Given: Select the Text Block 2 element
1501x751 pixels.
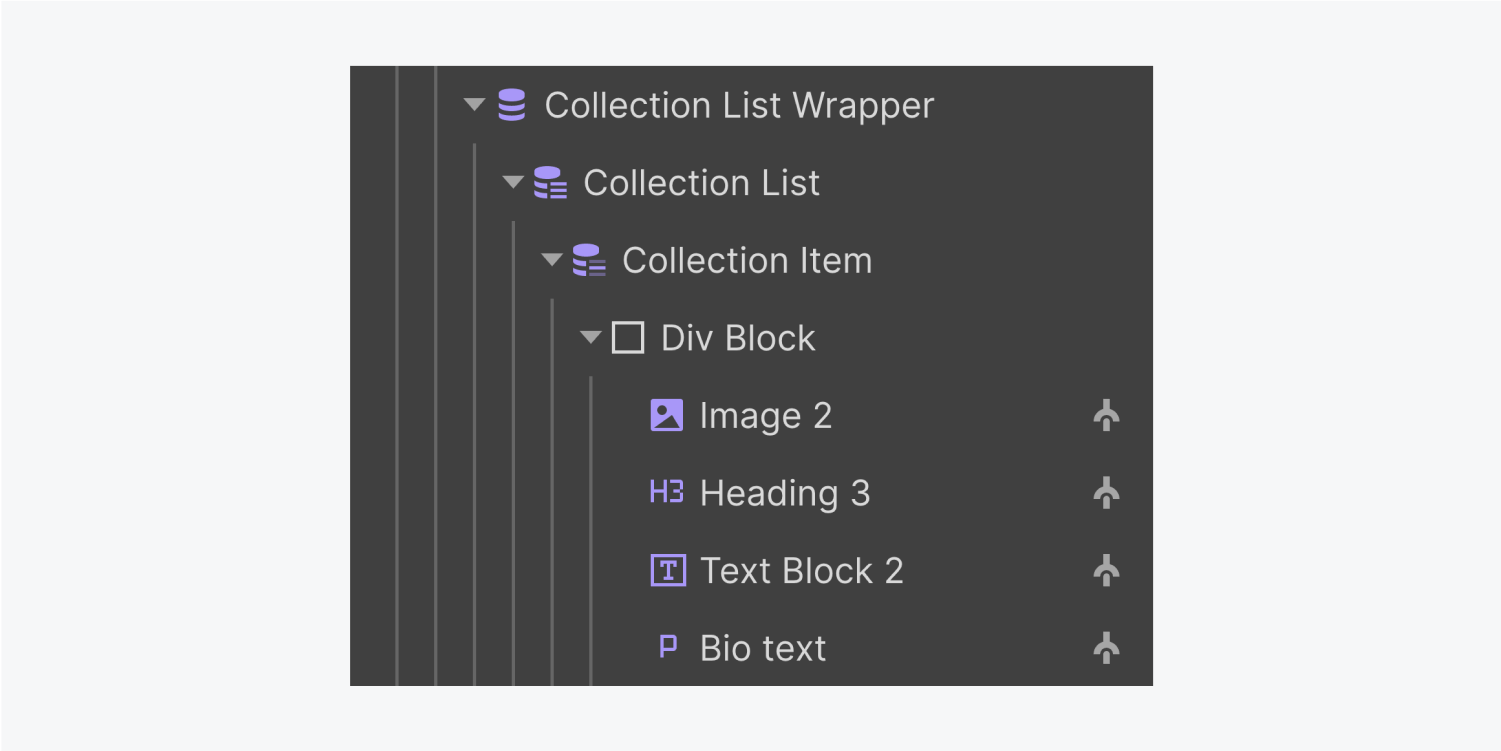Looking at the screenshot, I should (801, 570).
